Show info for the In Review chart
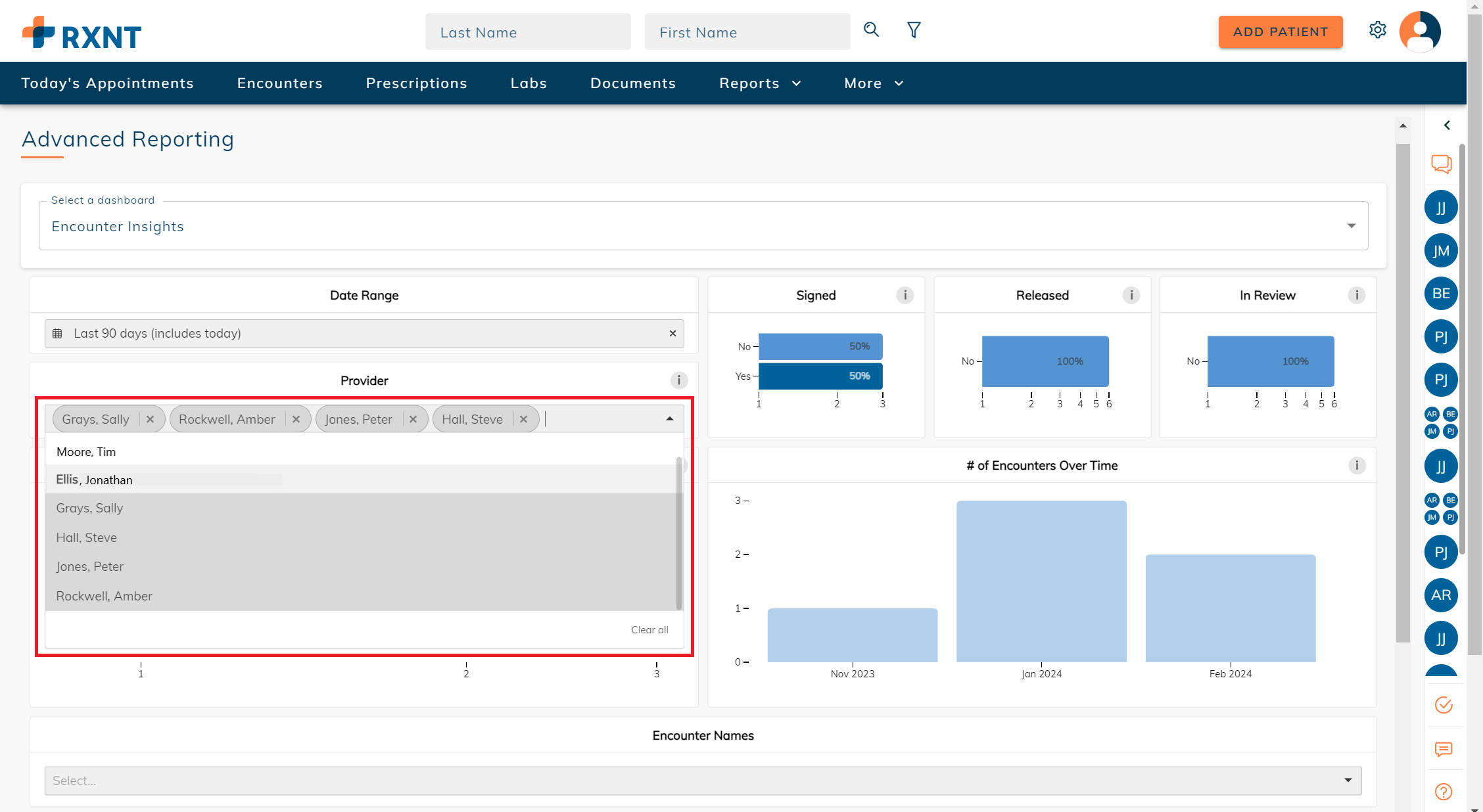 [x=1357, y=295]
